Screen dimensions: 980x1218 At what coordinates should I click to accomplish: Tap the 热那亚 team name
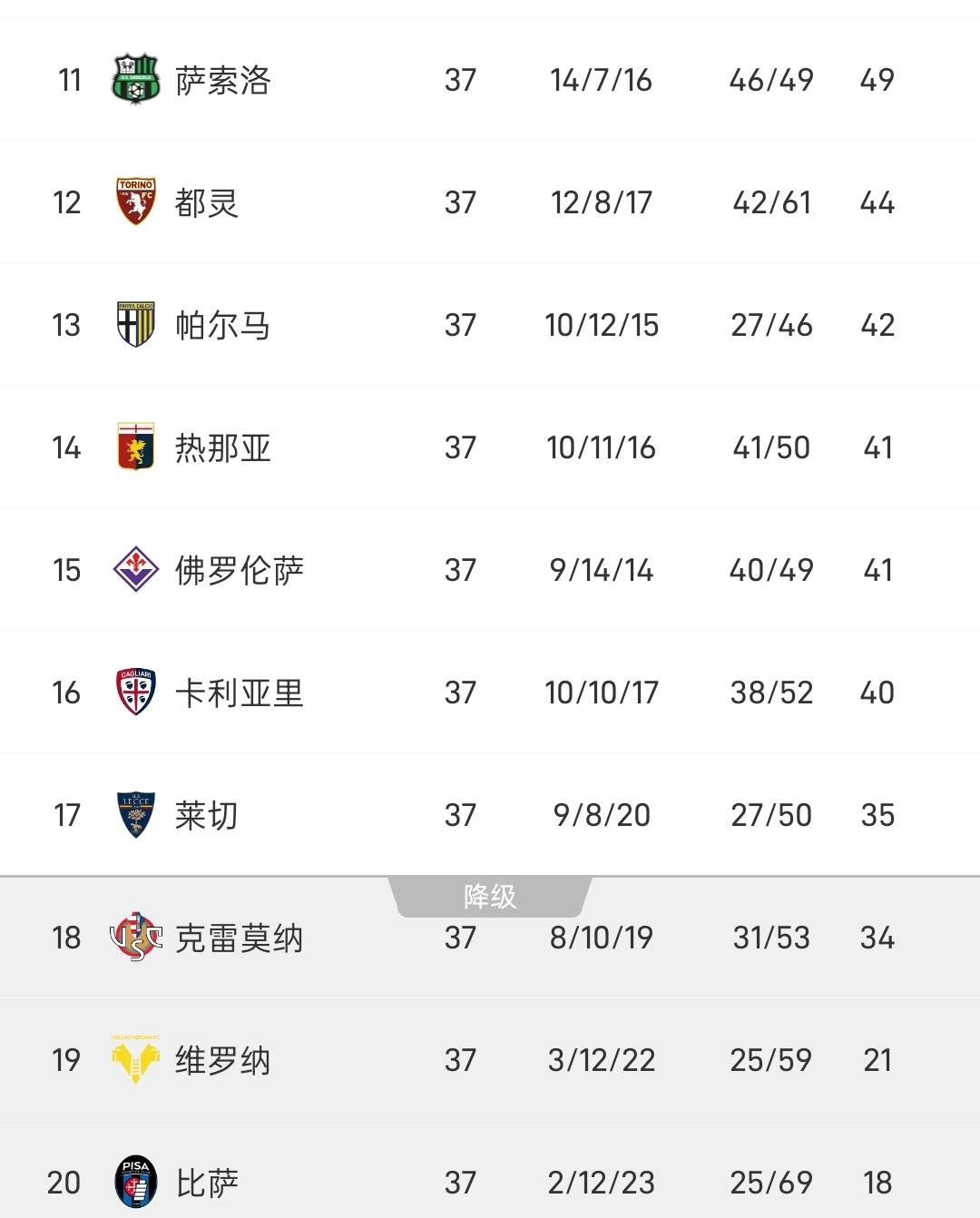(x=223, y=447)
